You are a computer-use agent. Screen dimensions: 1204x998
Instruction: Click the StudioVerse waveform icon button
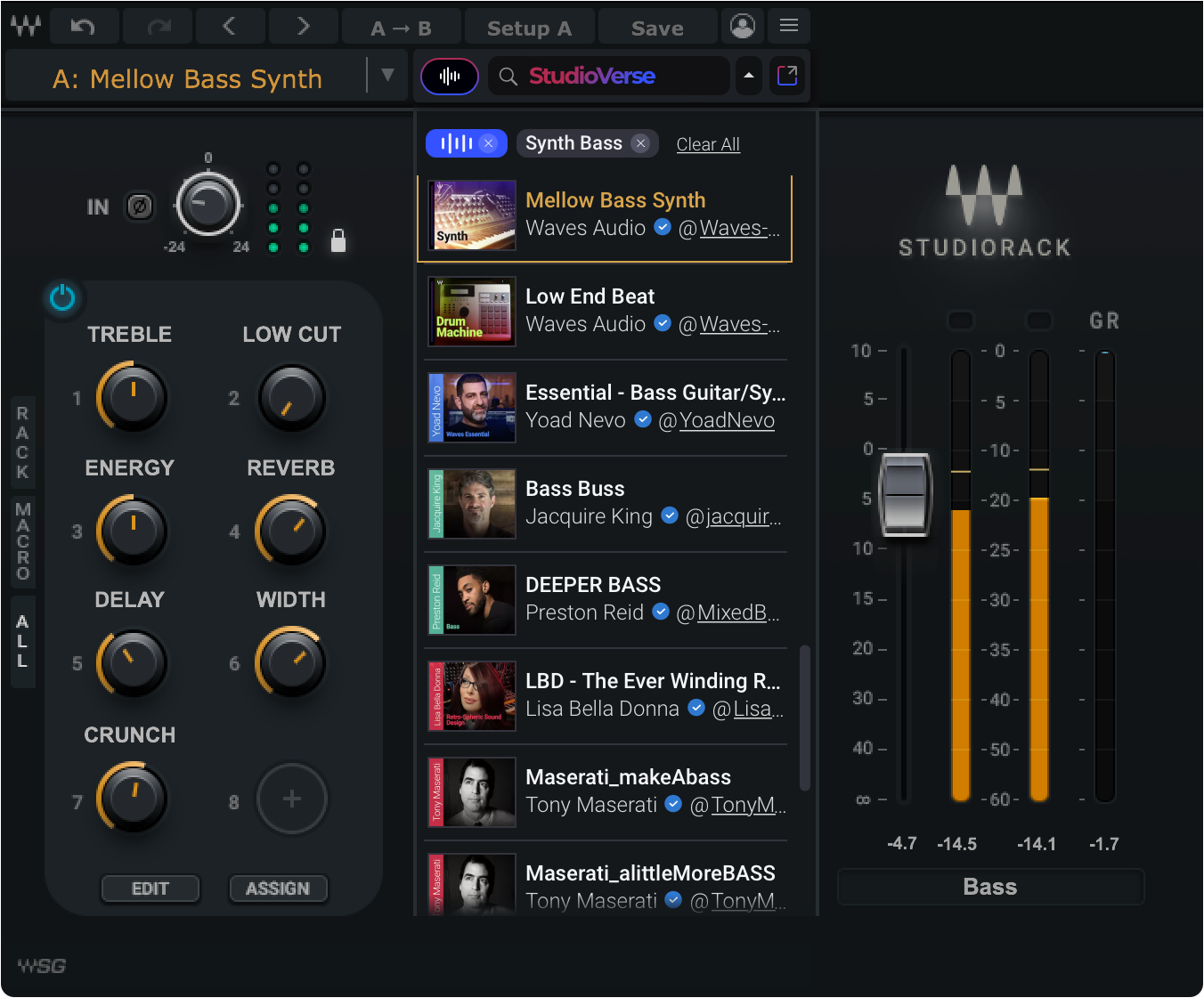point(450,77)
